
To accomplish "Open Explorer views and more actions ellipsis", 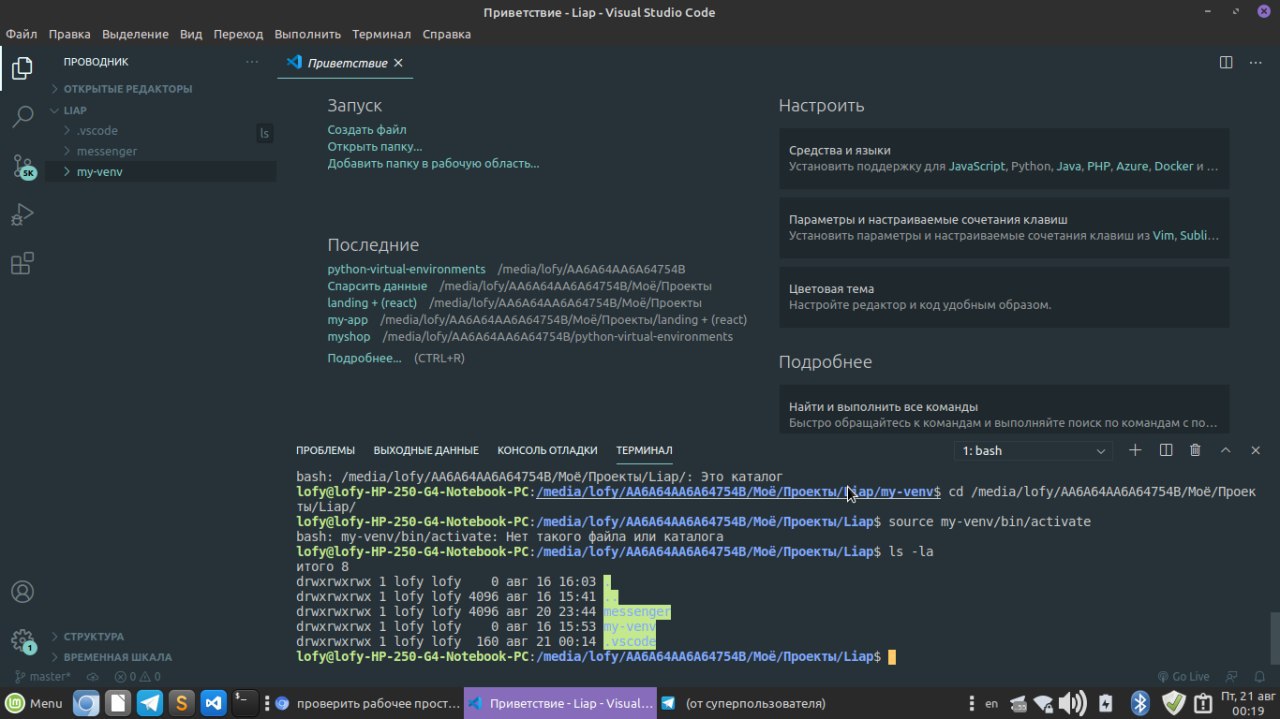I will (x=252, y=62).
